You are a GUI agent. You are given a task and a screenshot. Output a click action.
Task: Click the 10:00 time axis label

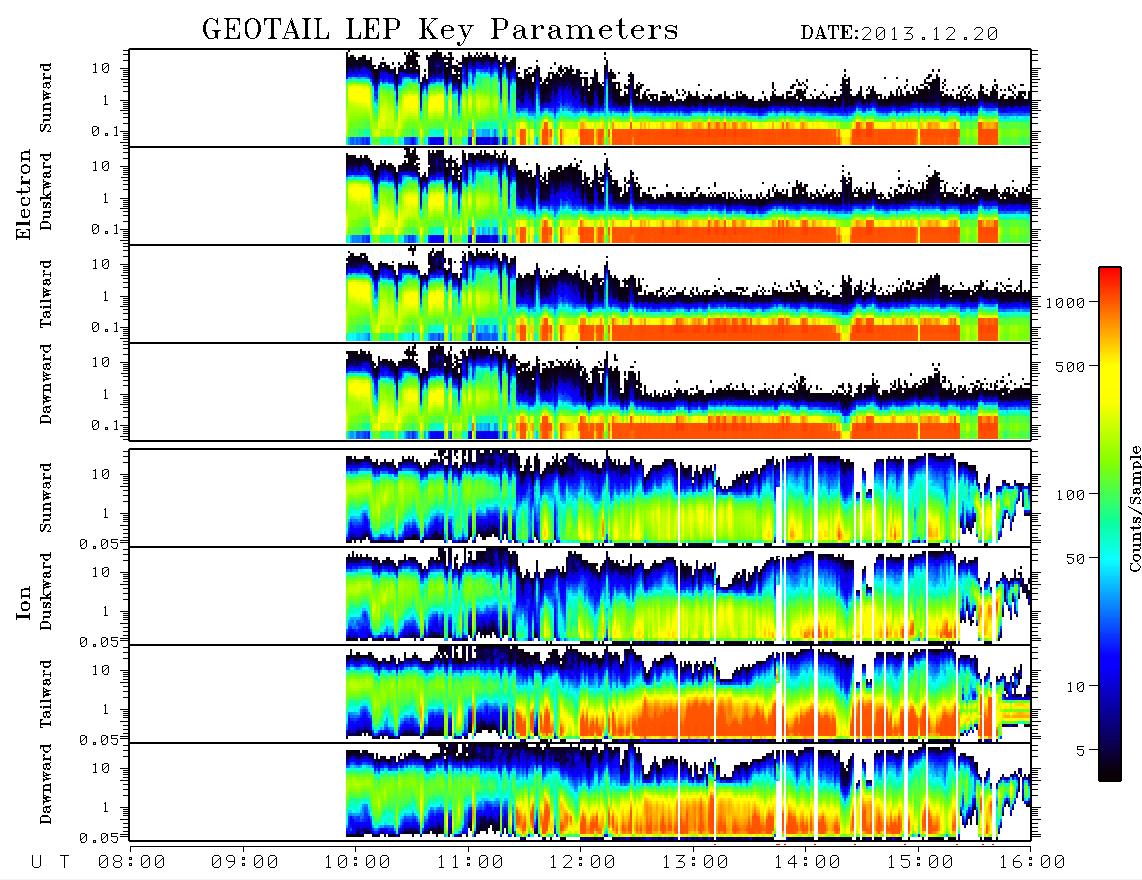pos(357,862)
